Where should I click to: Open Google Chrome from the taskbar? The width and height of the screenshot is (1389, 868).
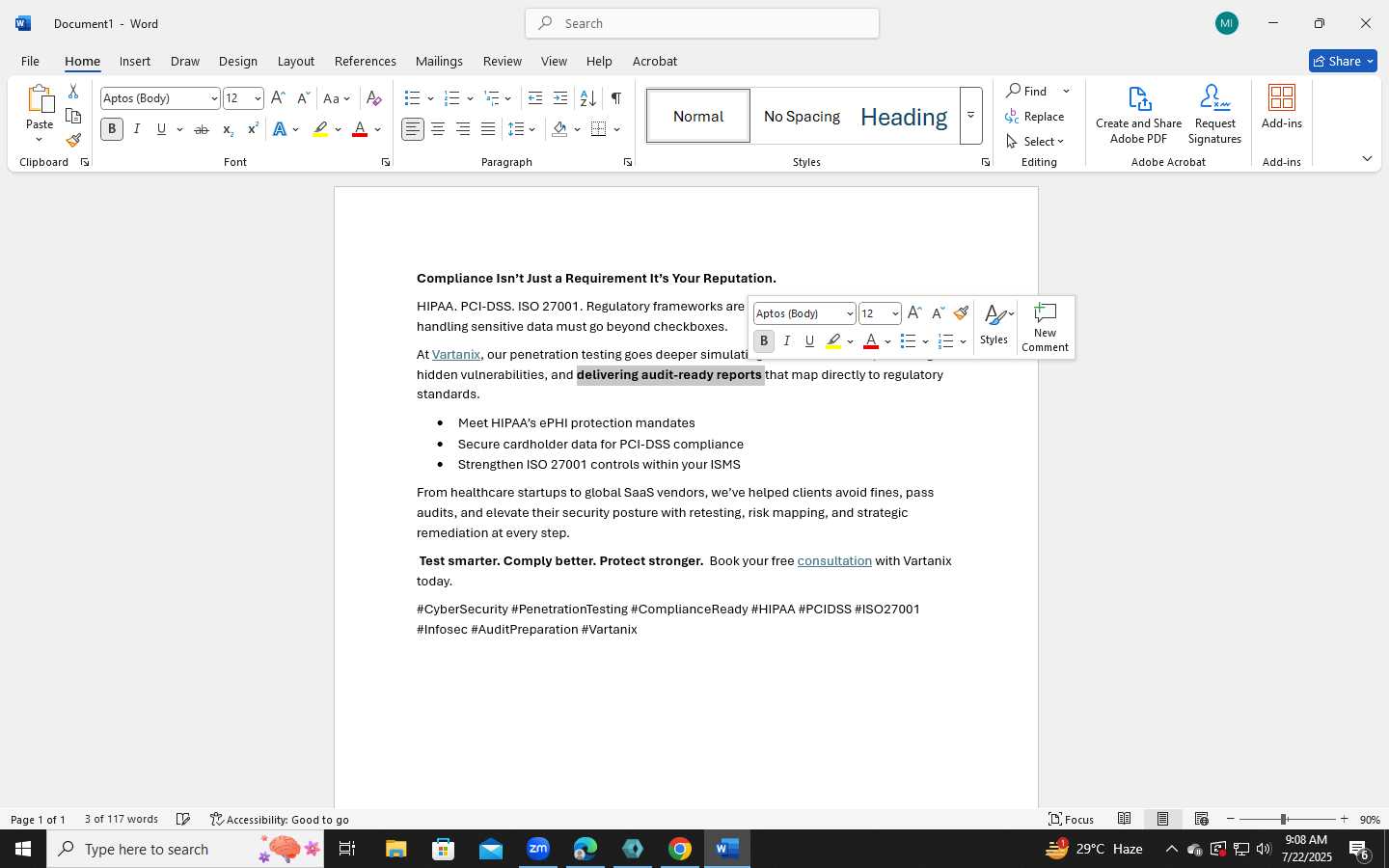(680, 849)
